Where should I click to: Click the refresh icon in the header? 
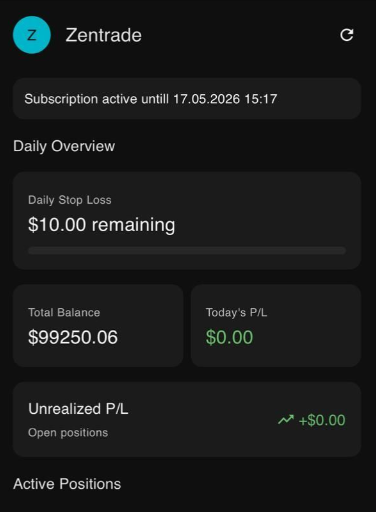[x=347, y=35]
